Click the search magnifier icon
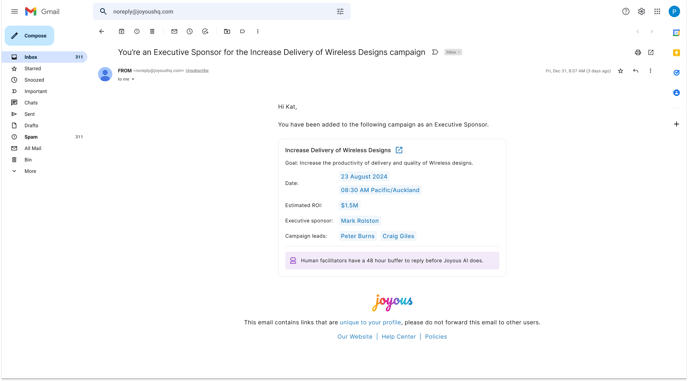 point(103,11)
